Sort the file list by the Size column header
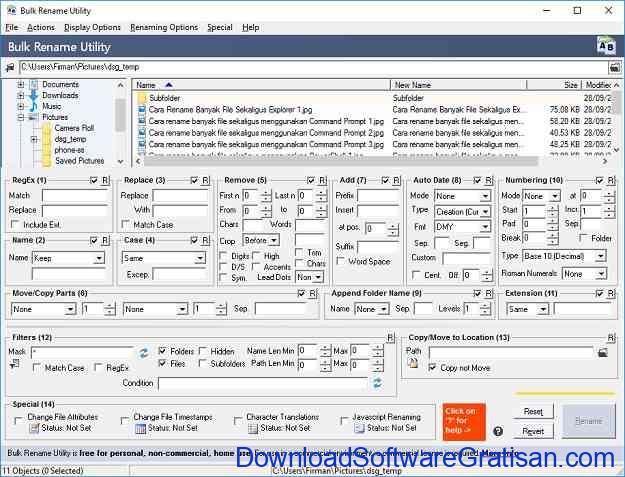This screenshot has height=477, width=625. (553, 85)
